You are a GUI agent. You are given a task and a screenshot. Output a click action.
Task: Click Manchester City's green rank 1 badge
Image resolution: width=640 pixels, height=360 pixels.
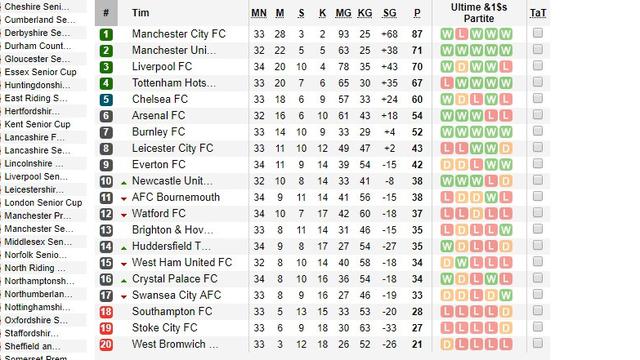[106, 34]
